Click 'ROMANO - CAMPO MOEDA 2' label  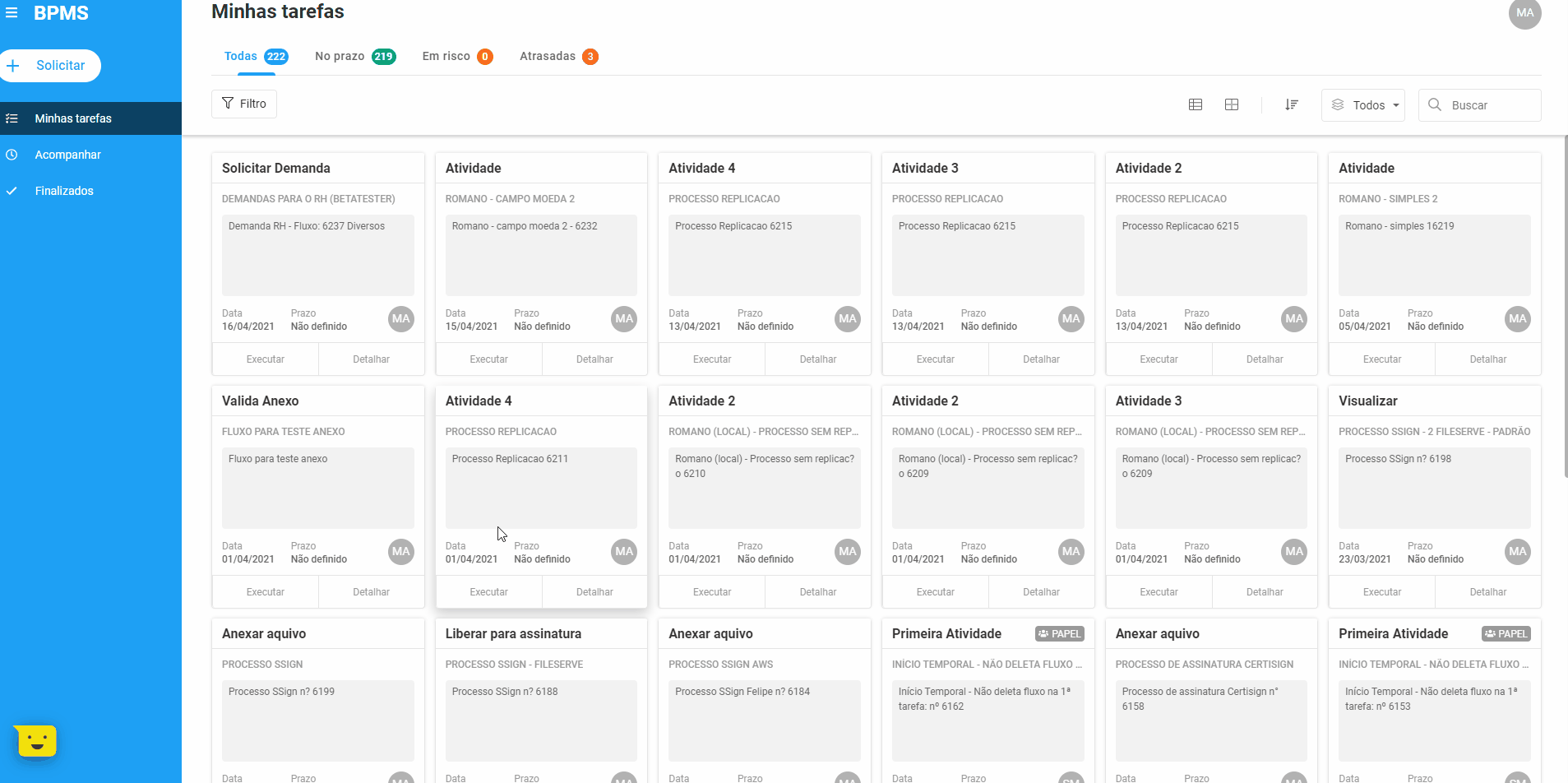[510, 199]
